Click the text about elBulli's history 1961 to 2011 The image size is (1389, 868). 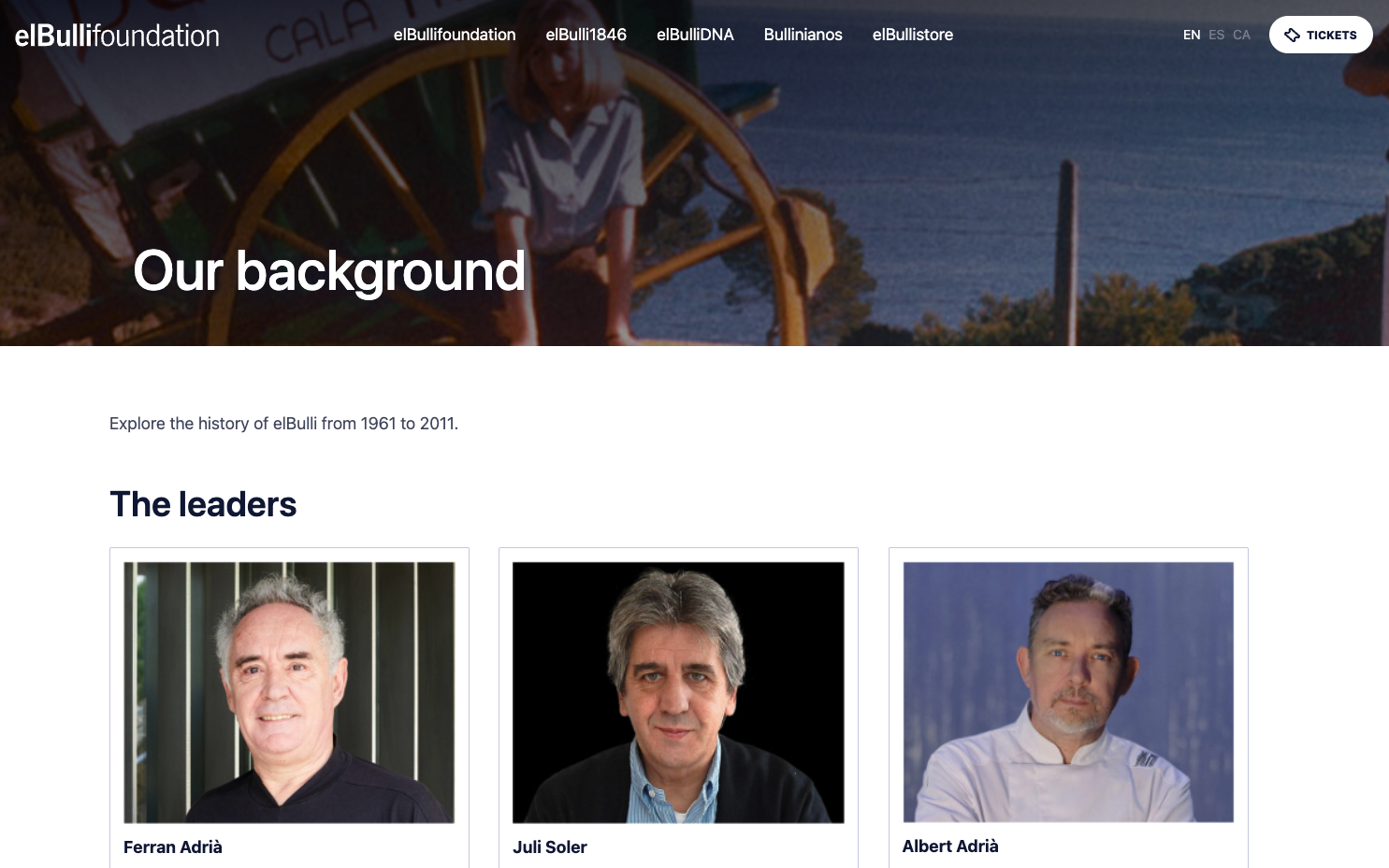(x=283, y=423)
